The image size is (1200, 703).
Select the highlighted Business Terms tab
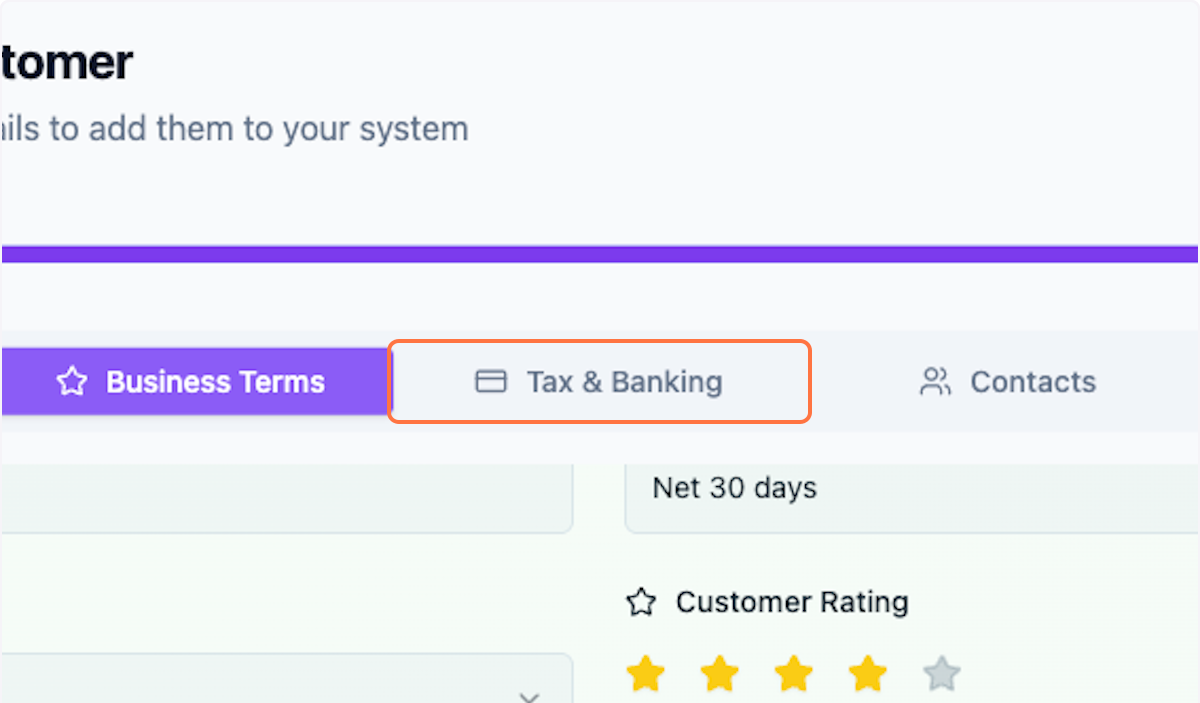tap(190, 381)
